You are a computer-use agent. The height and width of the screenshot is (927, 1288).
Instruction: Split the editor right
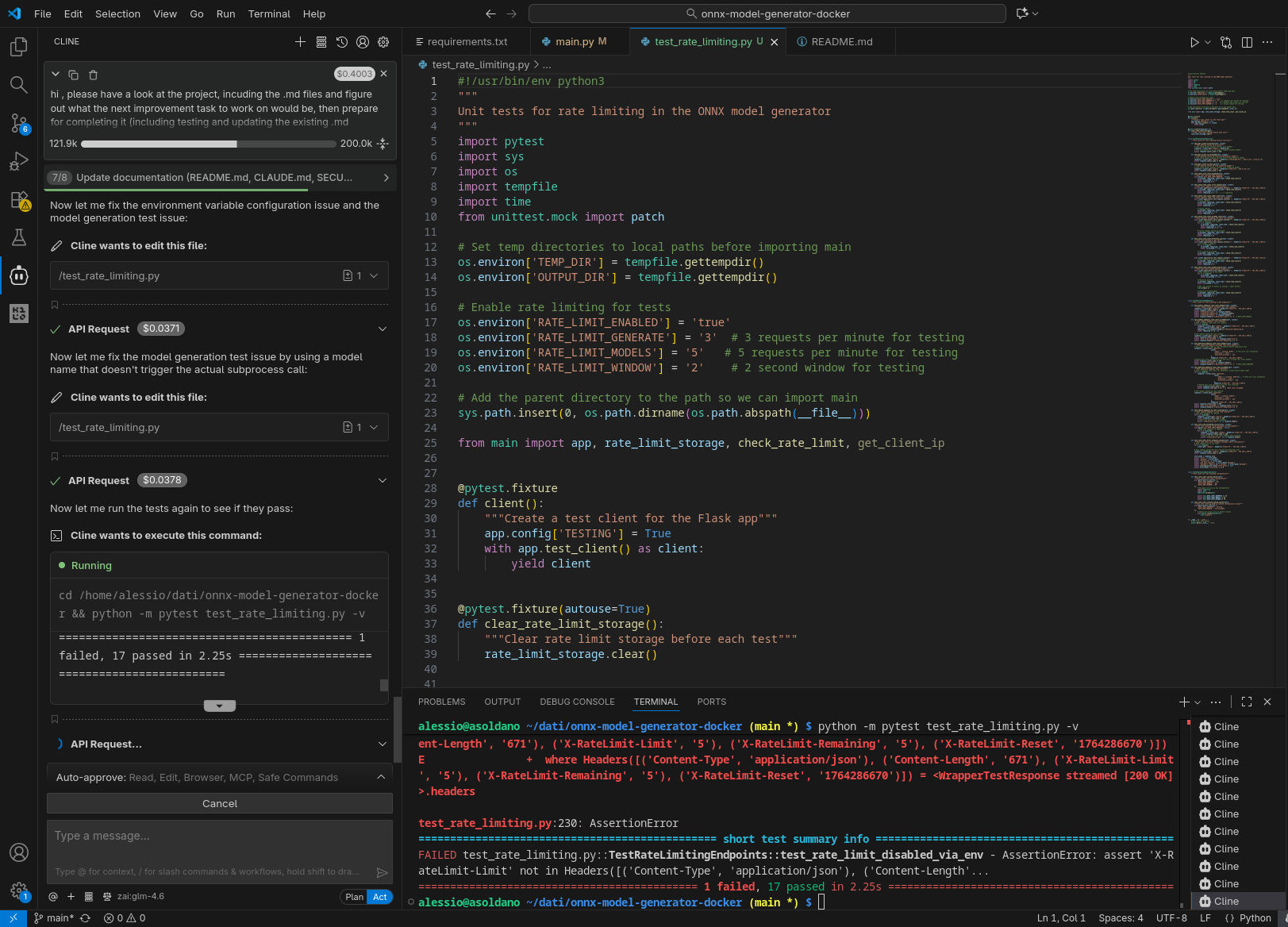pos(1247,42)
